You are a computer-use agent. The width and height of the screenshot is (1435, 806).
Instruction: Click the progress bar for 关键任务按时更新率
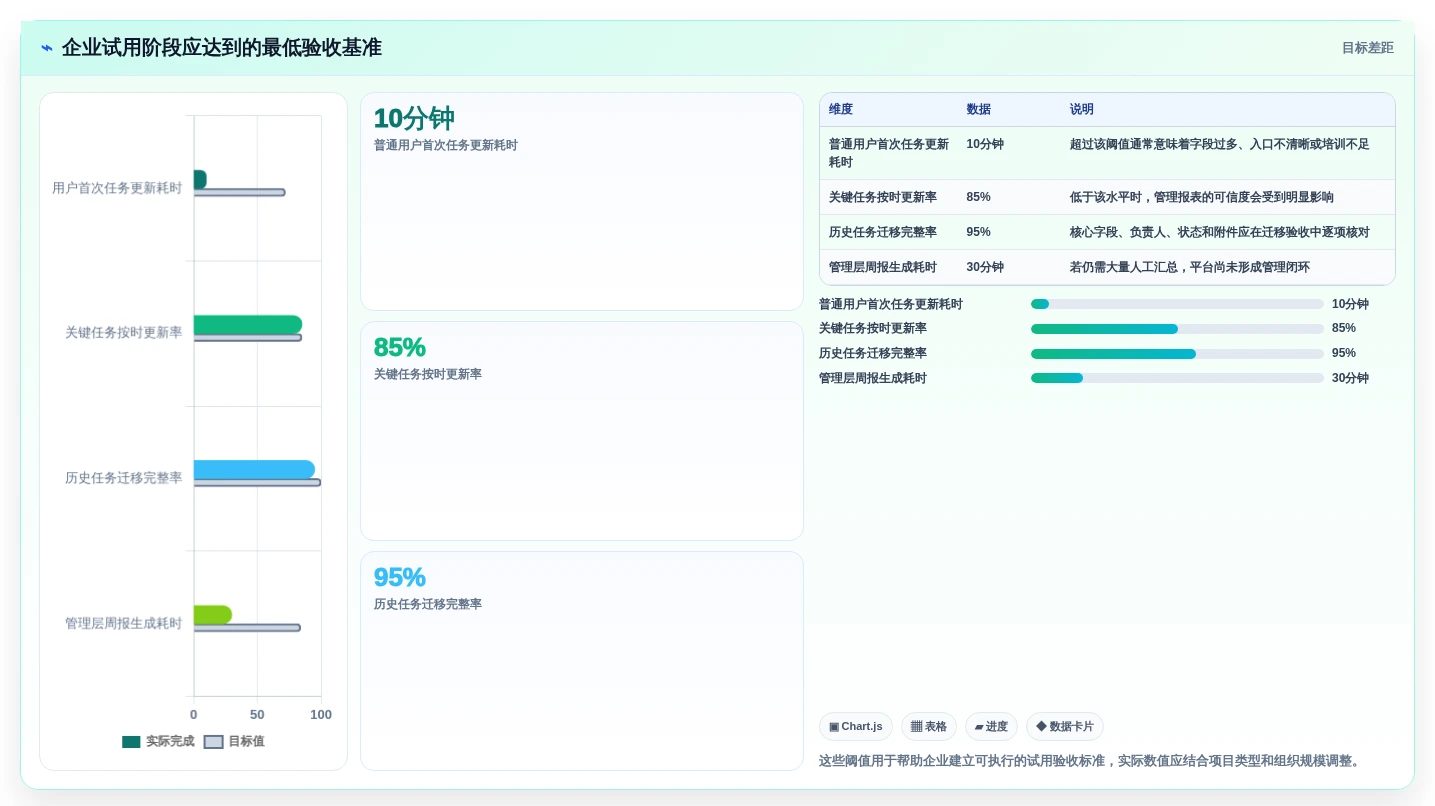click(x=1177, y=329)
